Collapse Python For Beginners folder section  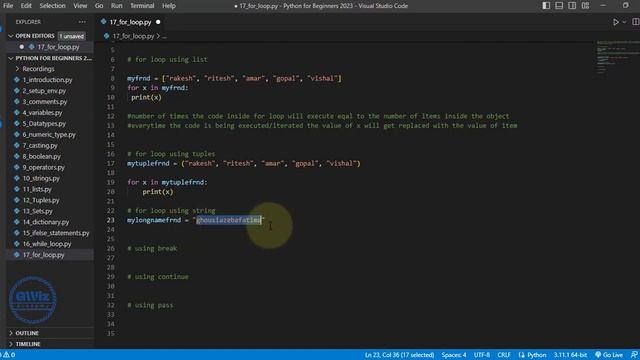tap(51, 58)
